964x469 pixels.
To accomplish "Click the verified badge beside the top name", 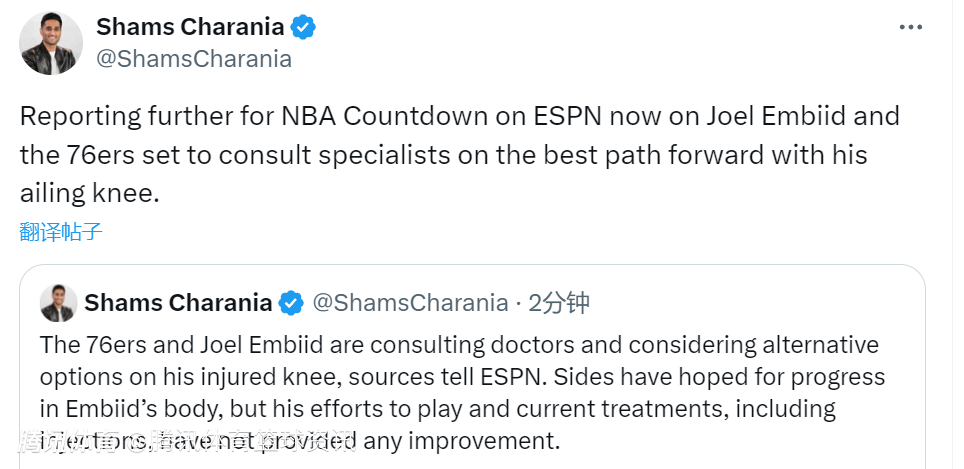I will click(302, 28).
